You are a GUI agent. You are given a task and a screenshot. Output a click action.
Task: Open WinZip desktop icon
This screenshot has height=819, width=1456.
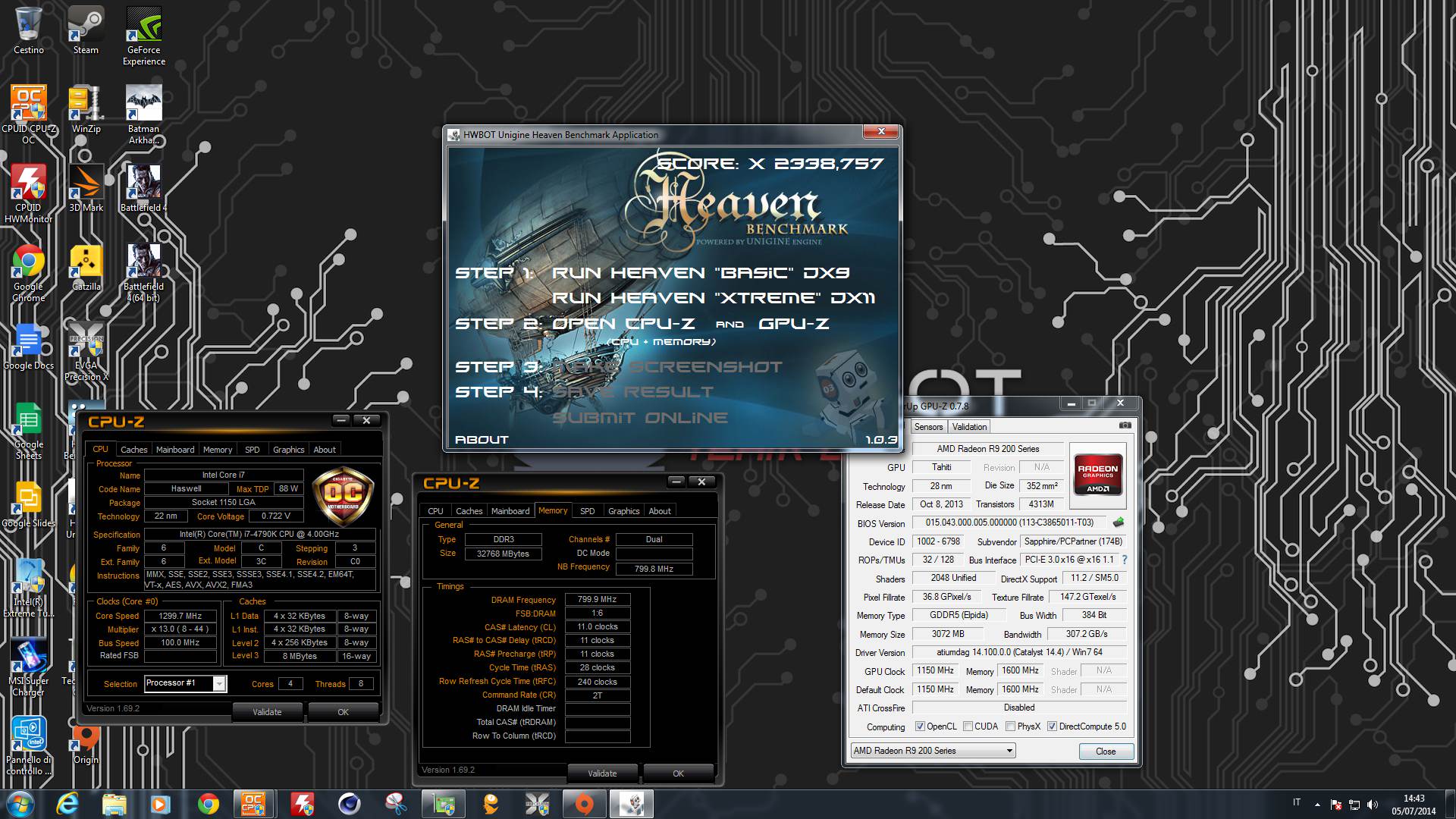tap(86, 109)
